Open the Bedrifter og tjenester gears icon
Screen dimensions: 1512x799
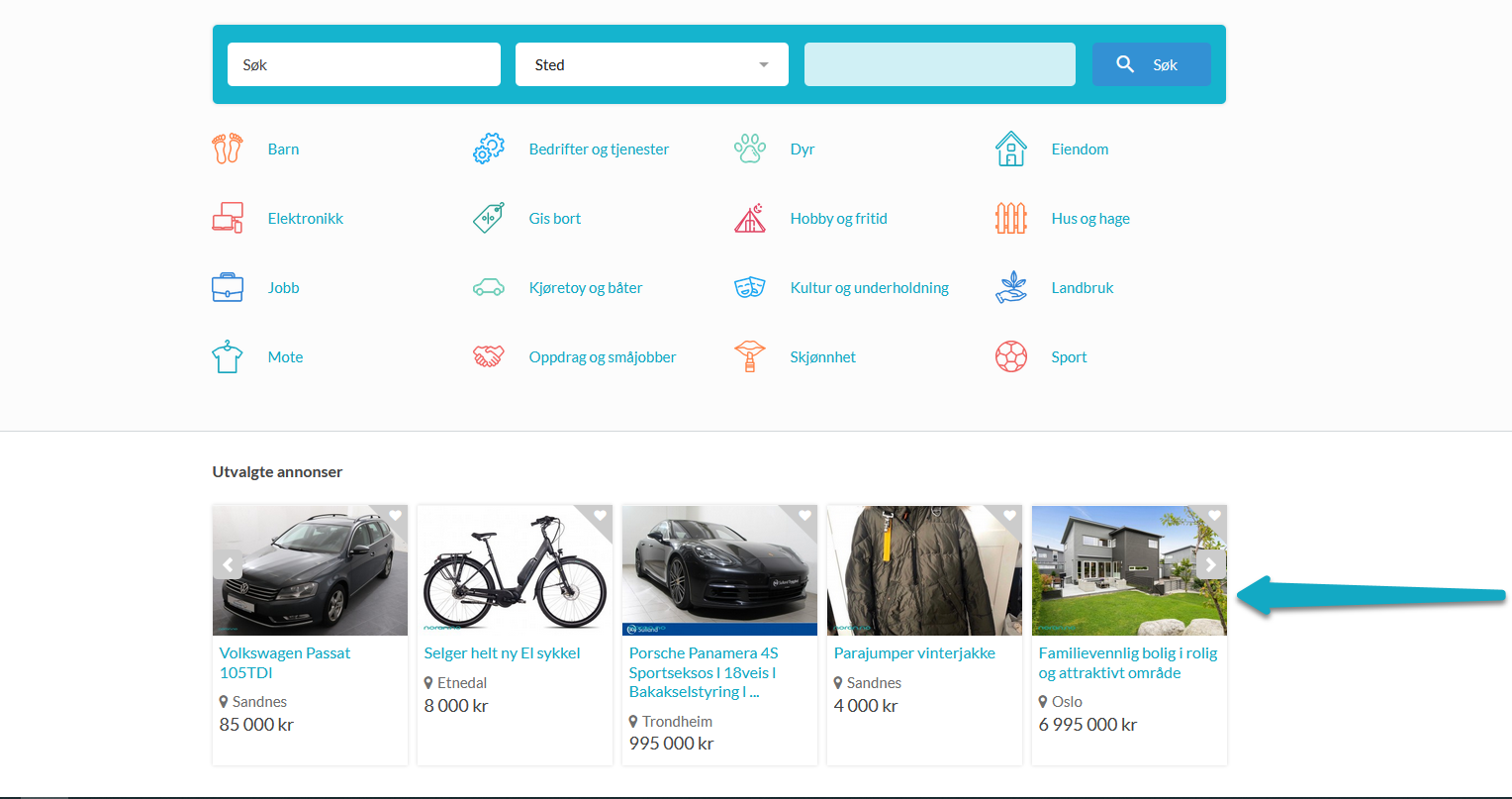click(x=489, y=150)
